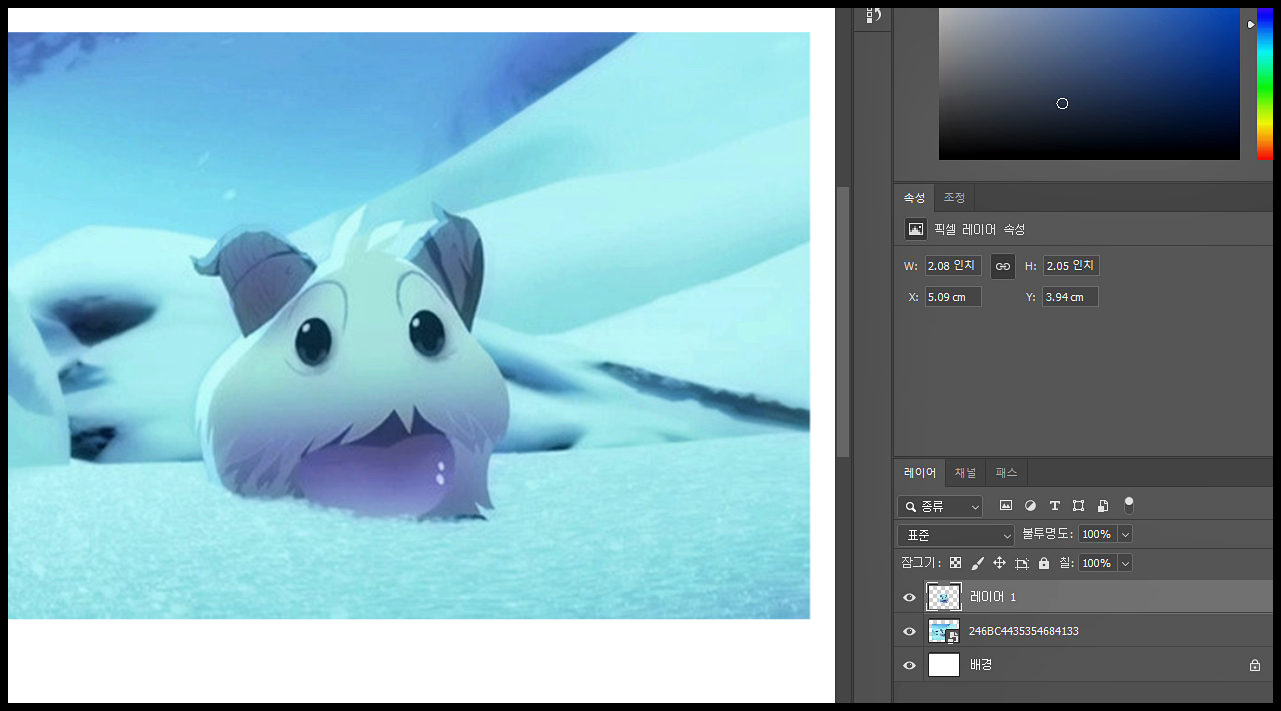Click the W width field 2.08 인치
This screenshot has height=711, width=1281.
953,266
